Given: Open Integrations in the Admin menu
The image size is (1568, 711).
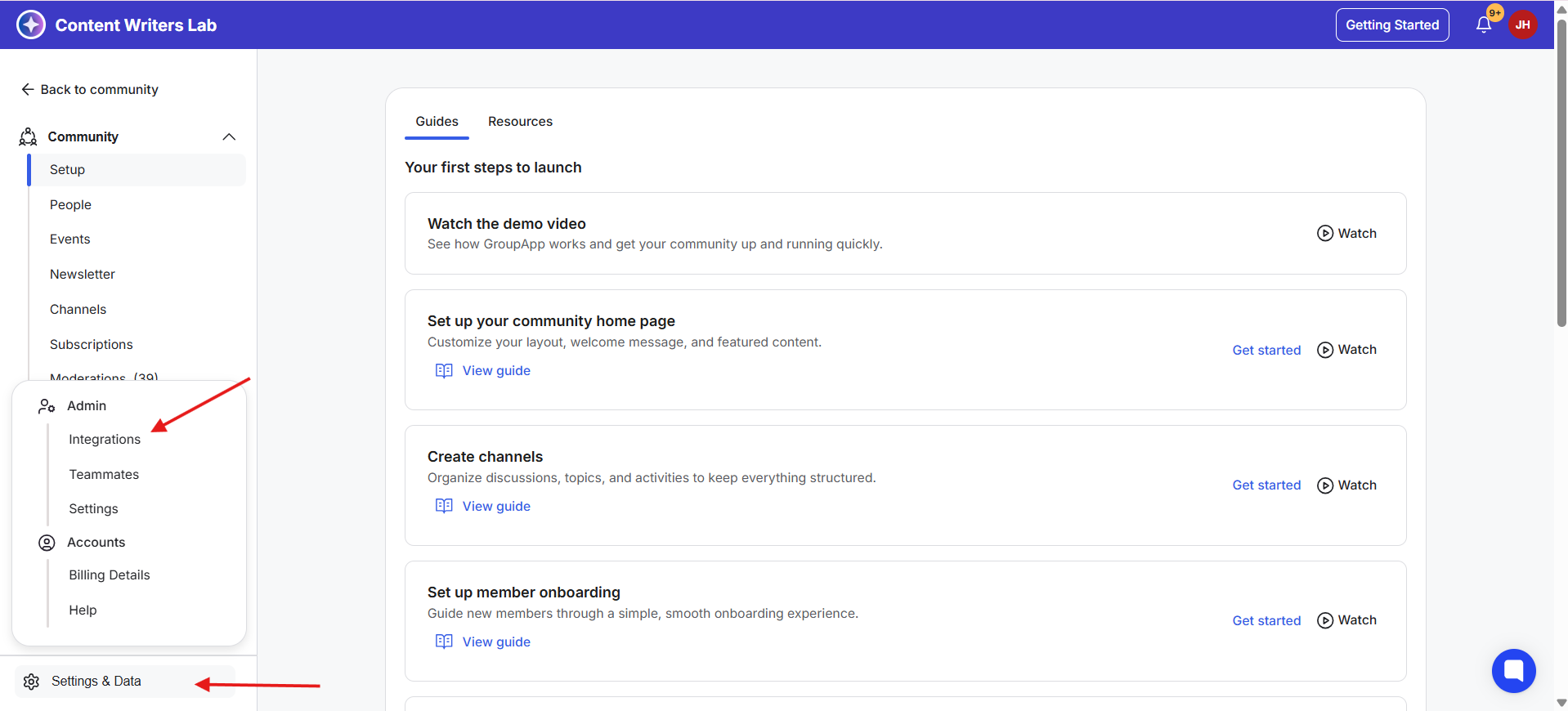Looking at the screenshot, I should coord(105,440).
